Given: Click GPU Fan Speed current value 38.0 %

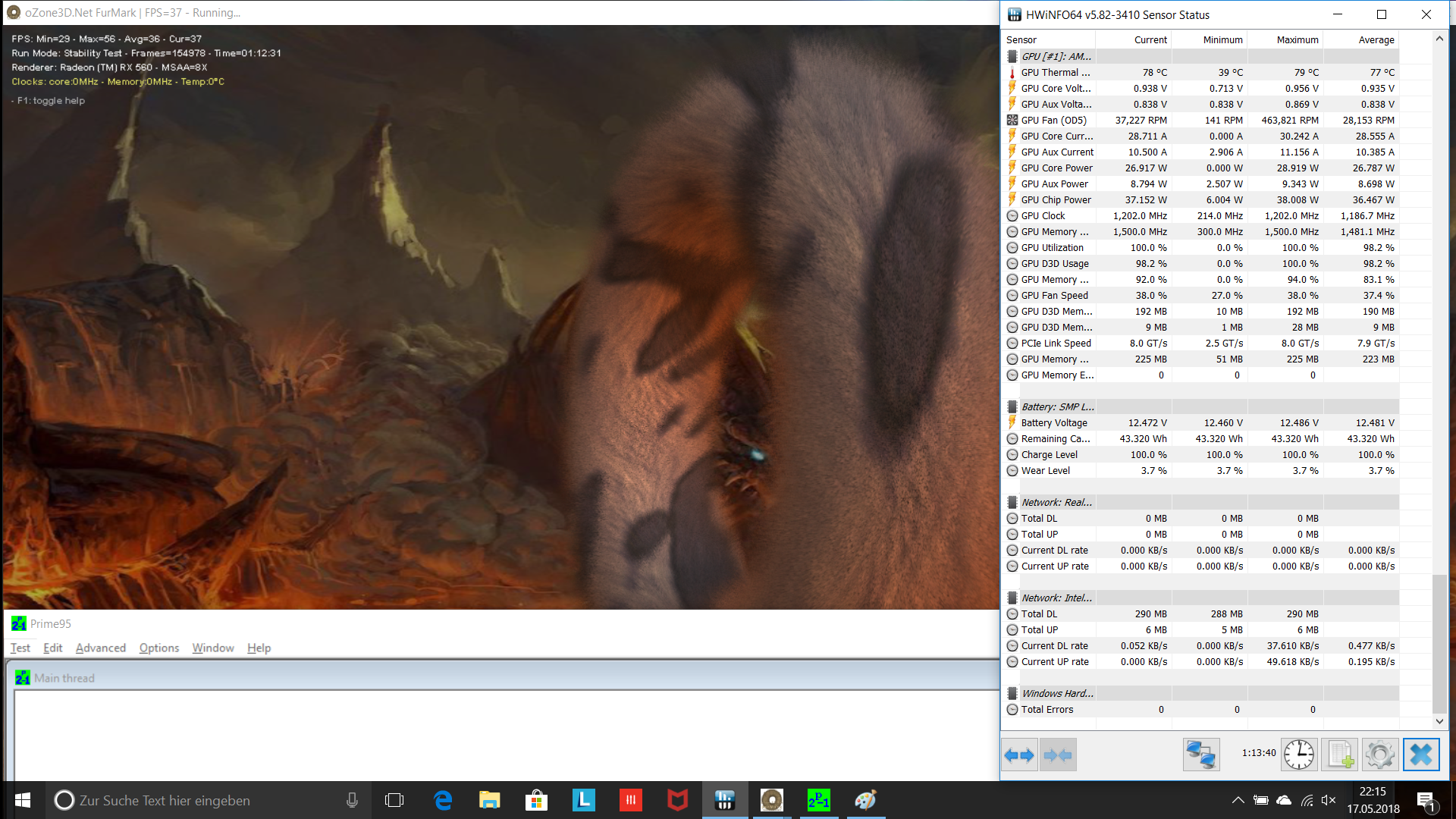Looking at the screenshot, I should [x=1151, y=295].
